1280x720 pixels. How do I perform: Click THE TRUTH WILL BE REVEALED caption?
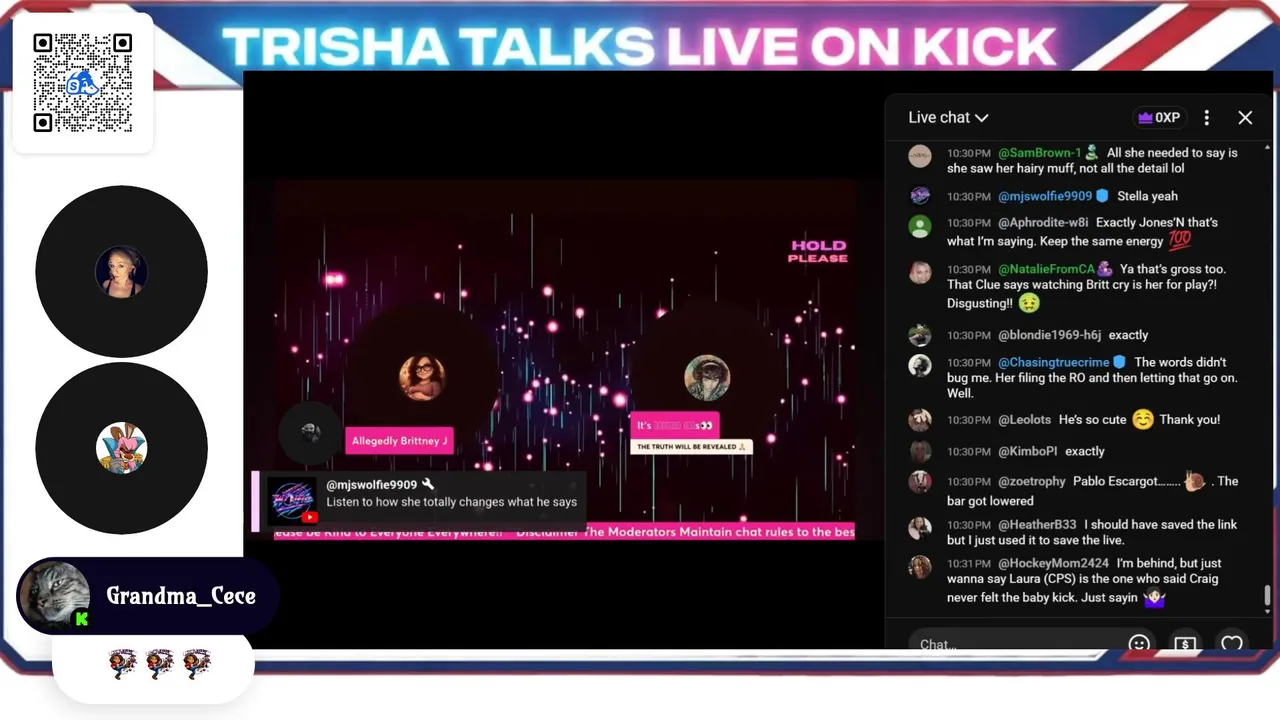691,447
